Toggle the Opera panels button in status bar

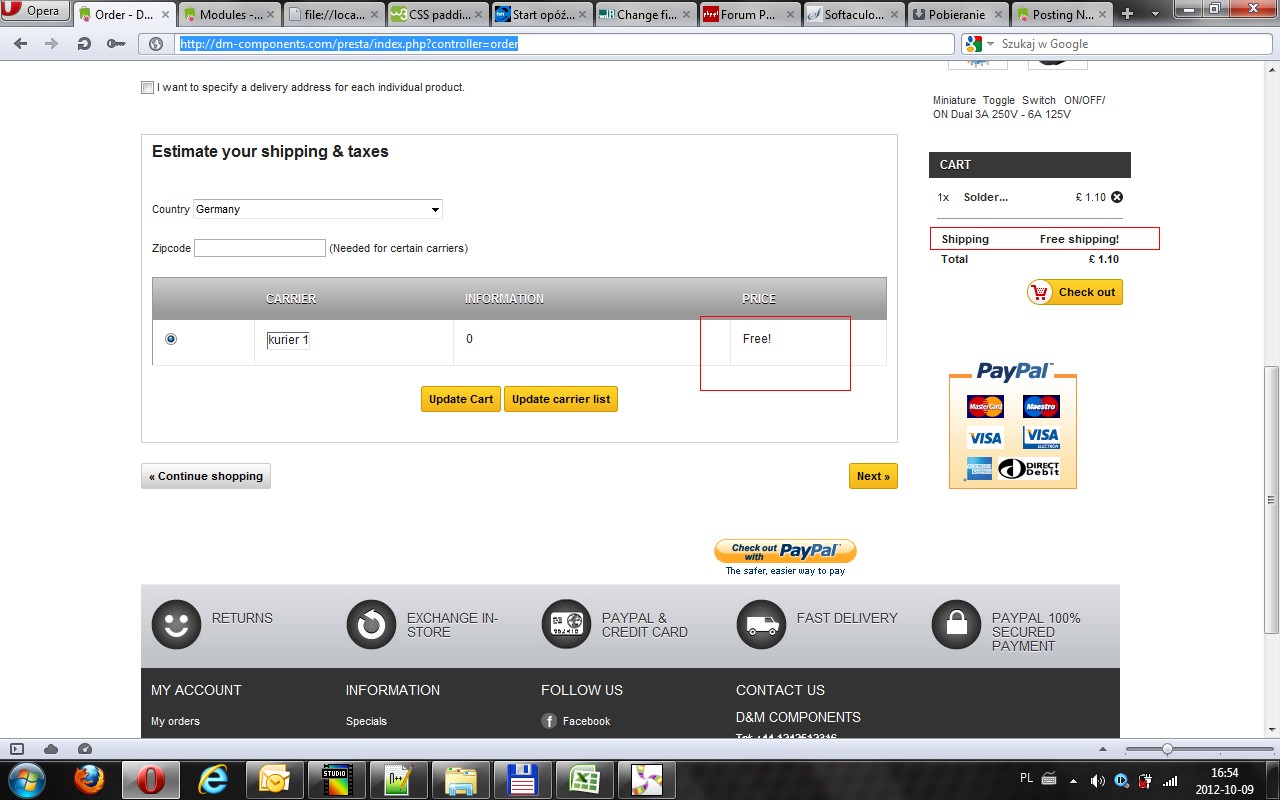tap(17, 749)
